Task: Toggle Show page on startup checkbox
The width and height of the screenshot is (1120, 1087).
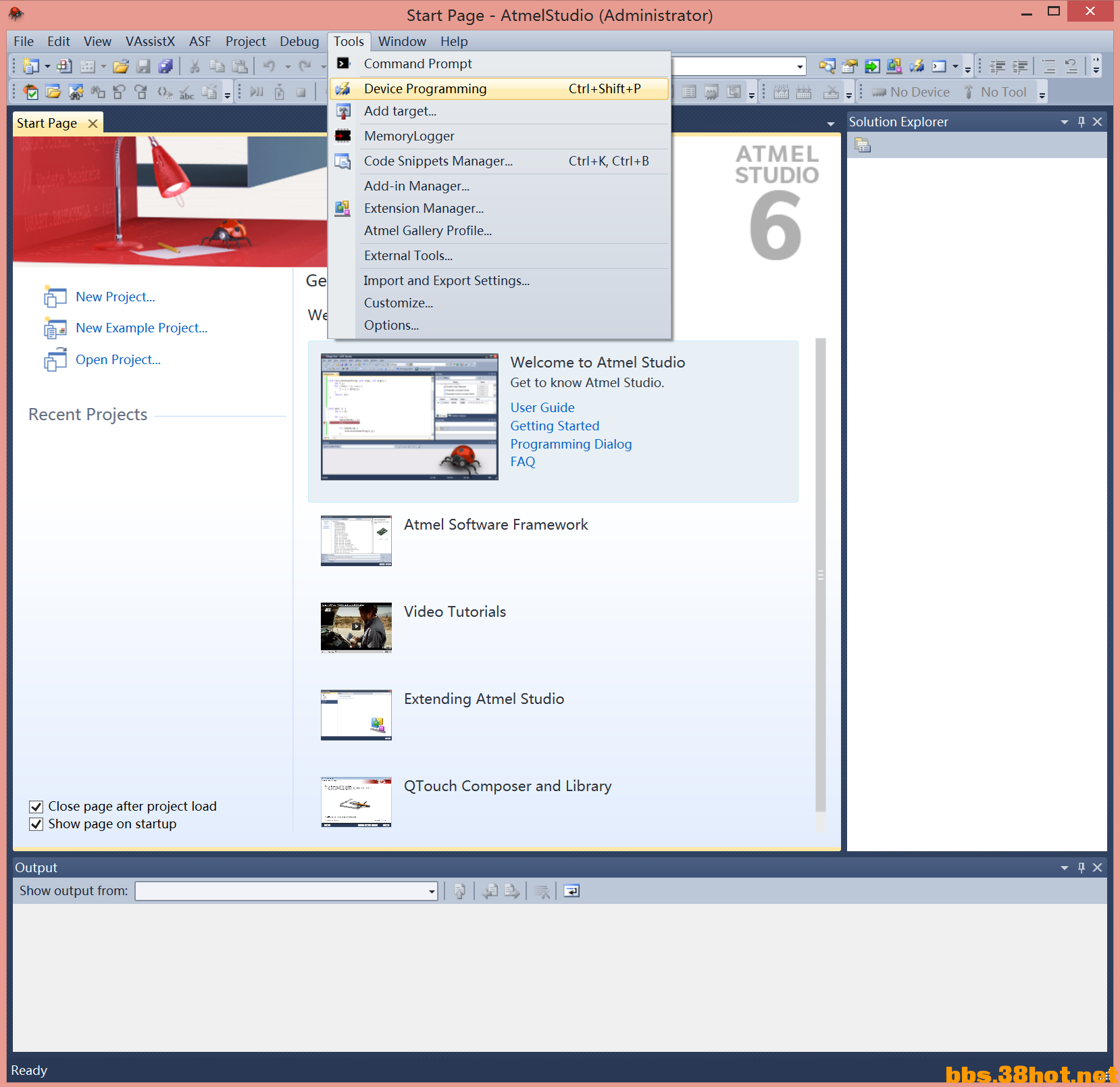Action: (x=36, y=824)
